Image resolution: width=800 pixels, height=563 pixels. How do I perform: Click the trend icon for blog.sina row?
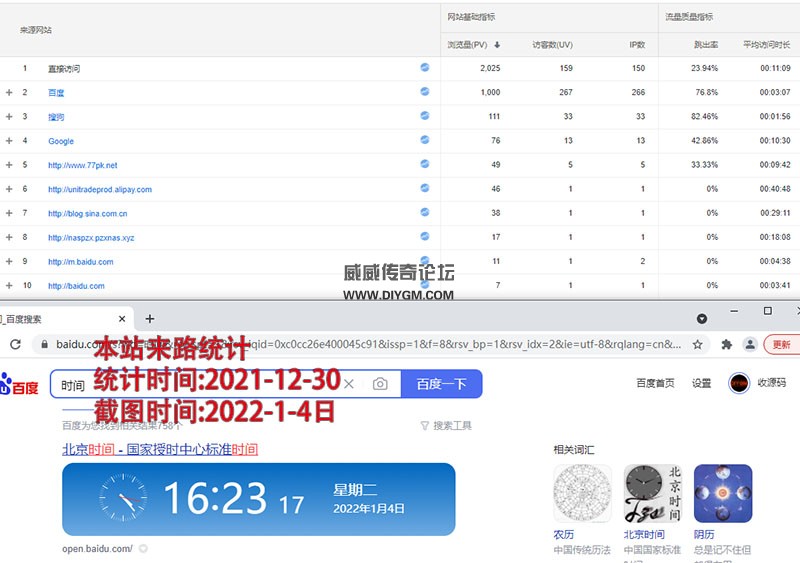424,212
